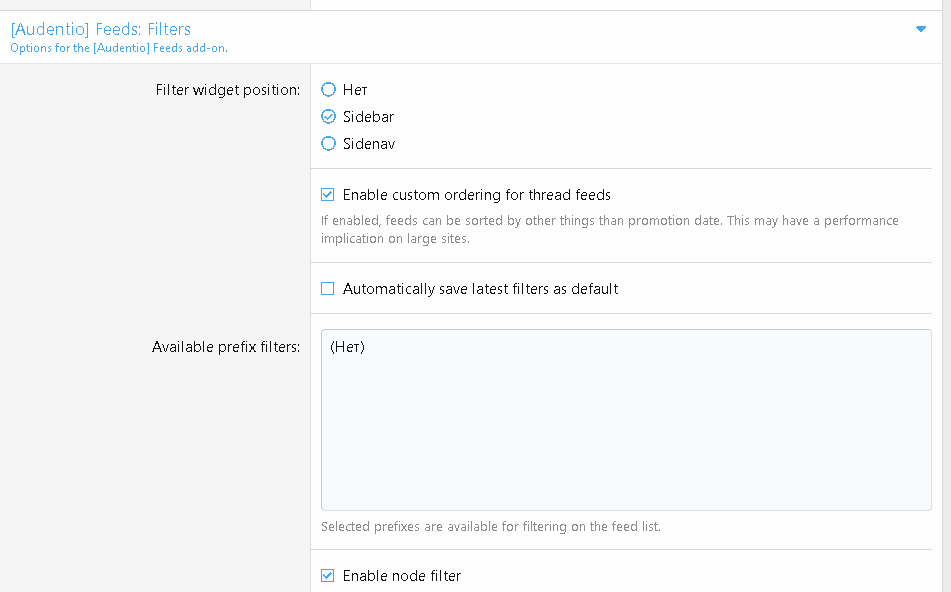
Task: Select the (Нет) prefix option
Action: point(348,347)
